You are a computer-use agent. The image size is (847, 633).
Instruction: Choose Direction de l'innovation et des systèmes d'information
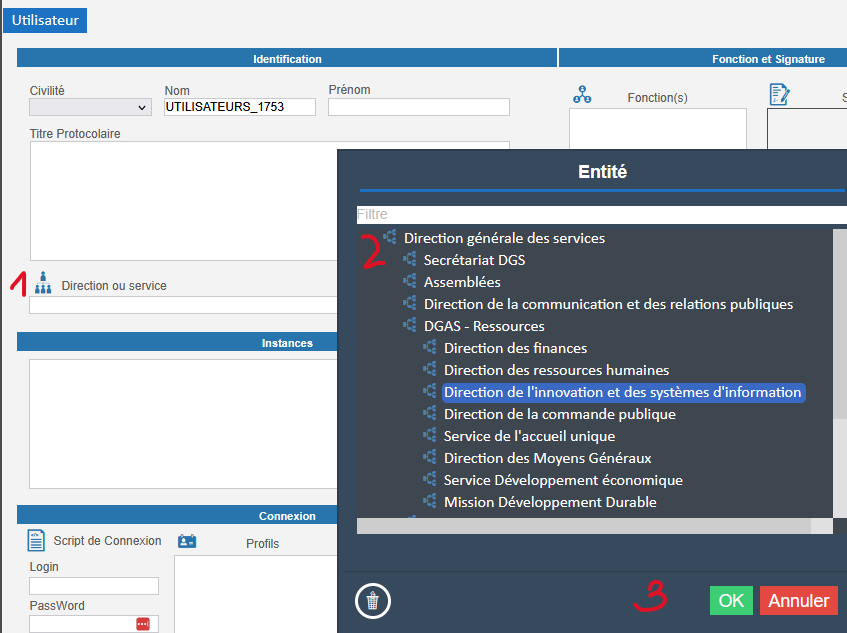(x=622, y=392)
